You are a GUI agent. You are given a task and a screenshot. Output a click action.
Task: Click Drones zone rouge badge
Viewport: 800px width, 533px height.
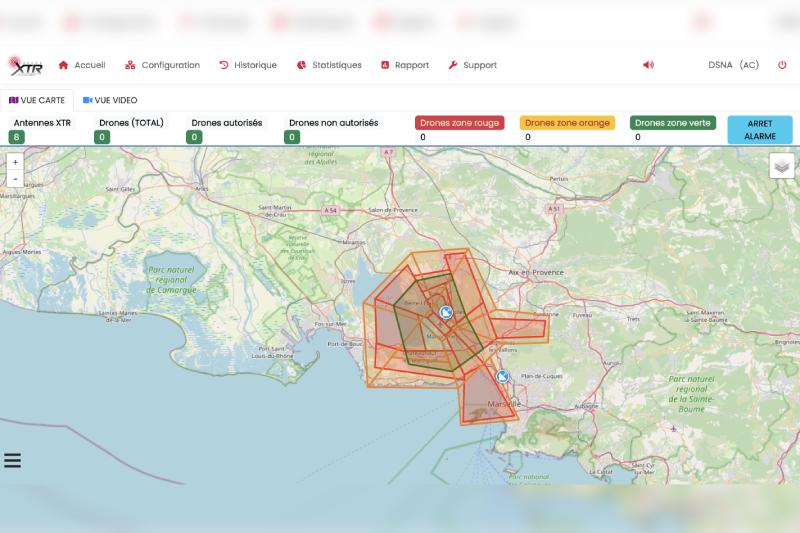tap(459, 123)
